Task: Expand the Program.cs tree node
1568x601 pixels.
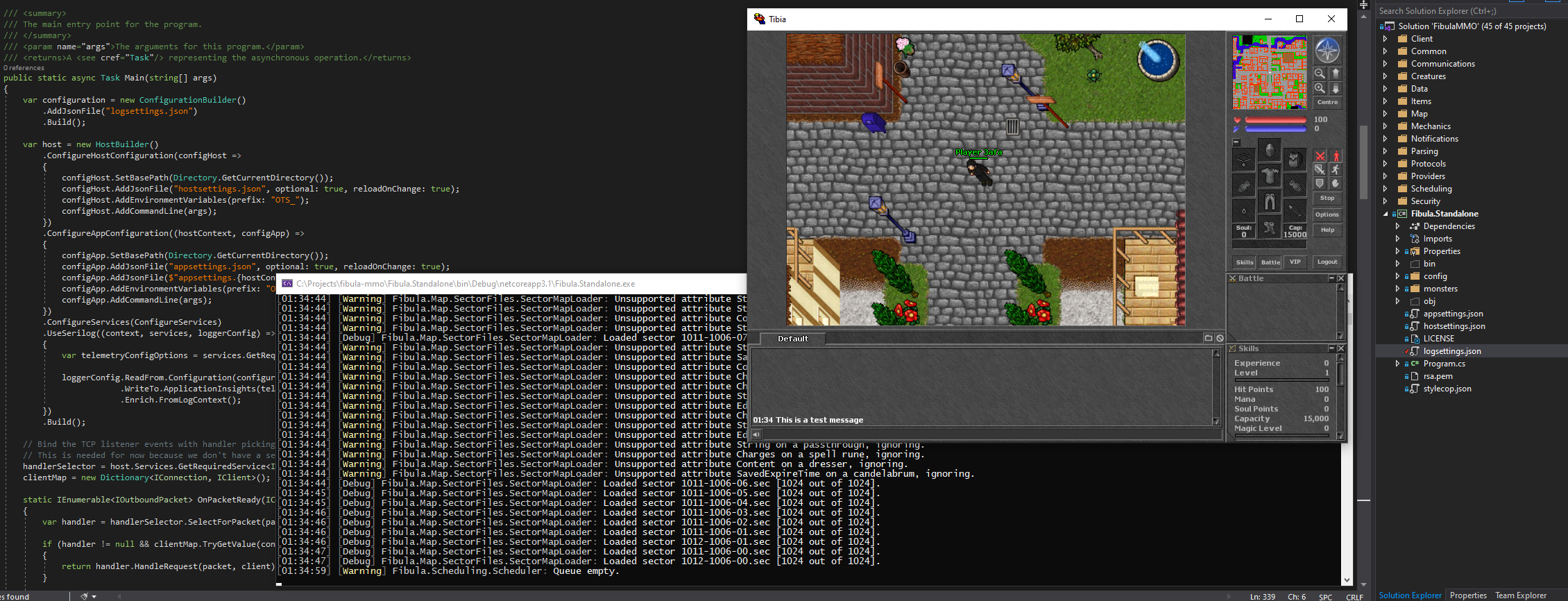Action: (x=1397, y=364)
